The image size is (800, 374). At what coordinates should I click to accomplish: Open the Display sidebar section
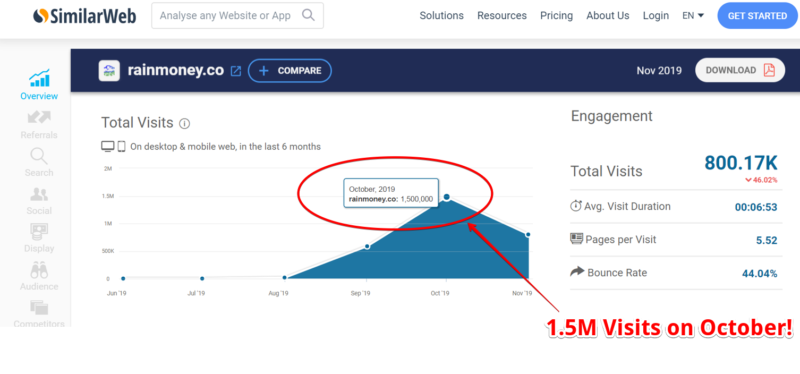[x=39, y=232]
